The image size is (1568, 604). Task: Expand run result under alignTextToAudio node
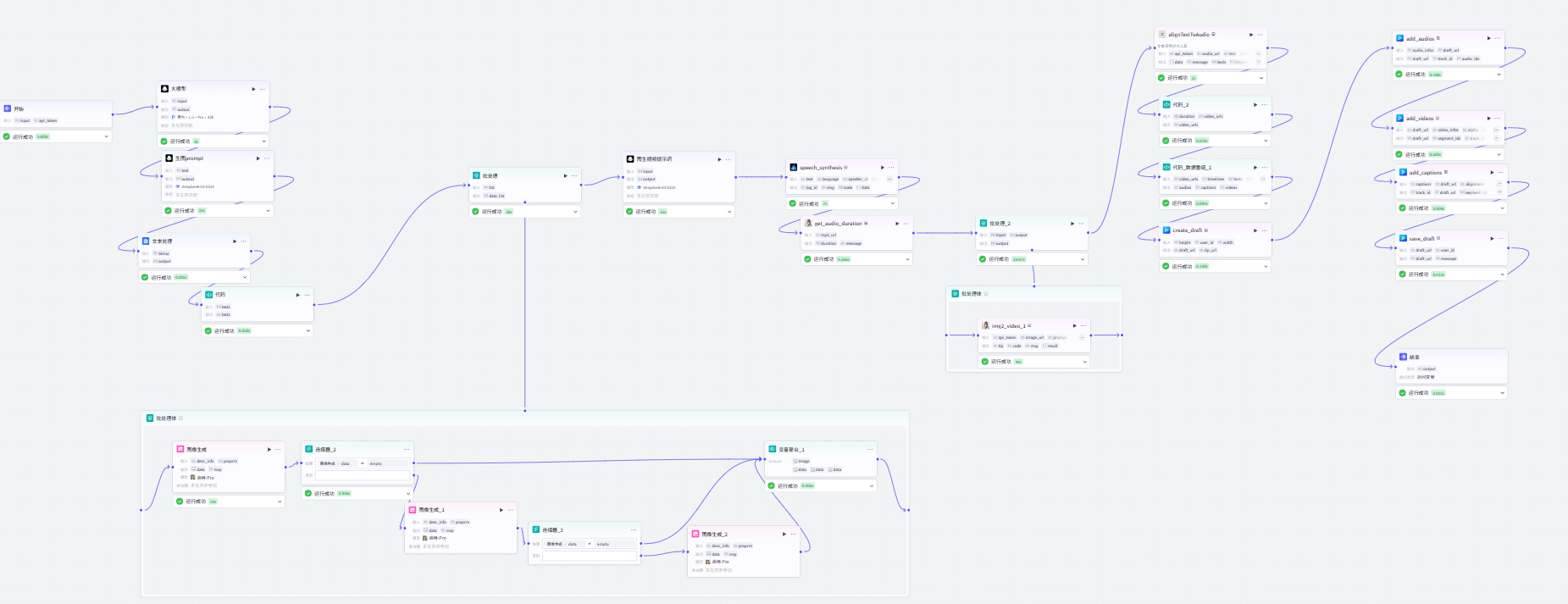(x=1261, y=78)
